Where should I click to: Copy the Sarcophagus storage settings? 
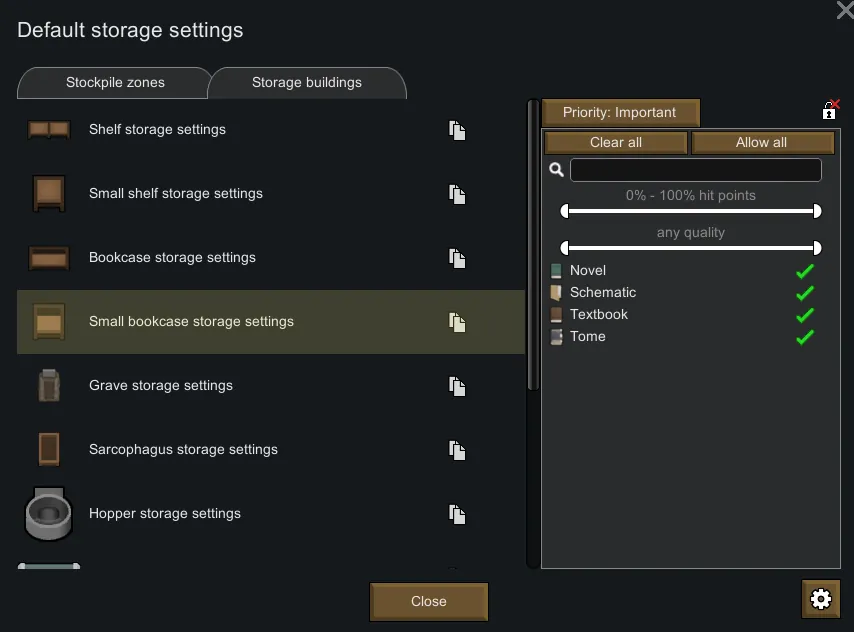pyautogui.click(x=457, y=450)
